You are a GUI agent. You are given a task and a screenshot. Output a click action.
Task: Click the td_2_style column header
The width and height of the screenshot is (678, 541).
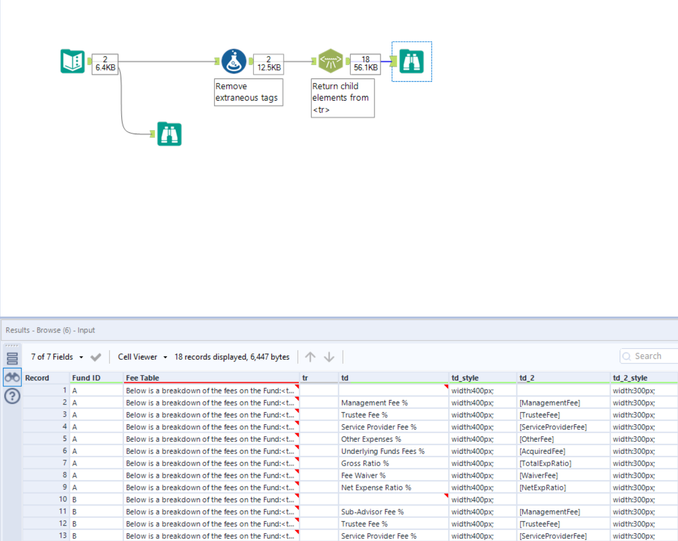(644, 378)
